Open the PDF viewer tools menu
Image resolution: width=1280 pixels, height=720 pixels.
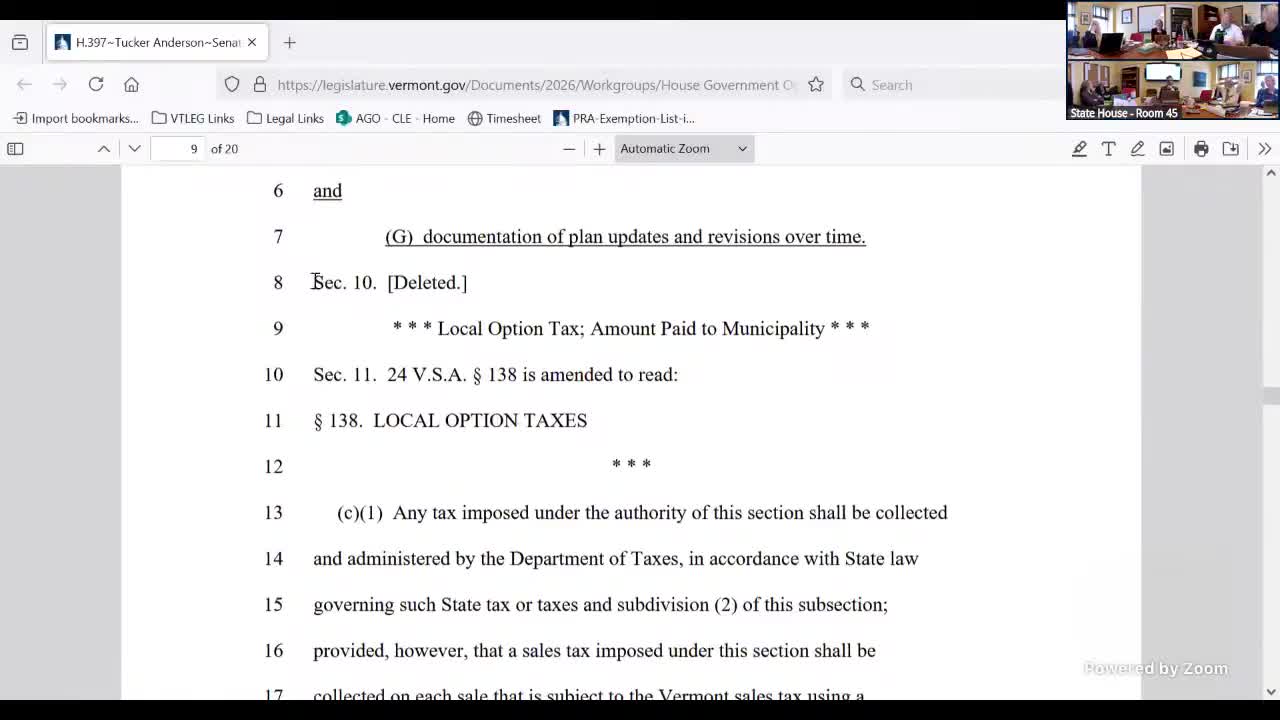1264,149
